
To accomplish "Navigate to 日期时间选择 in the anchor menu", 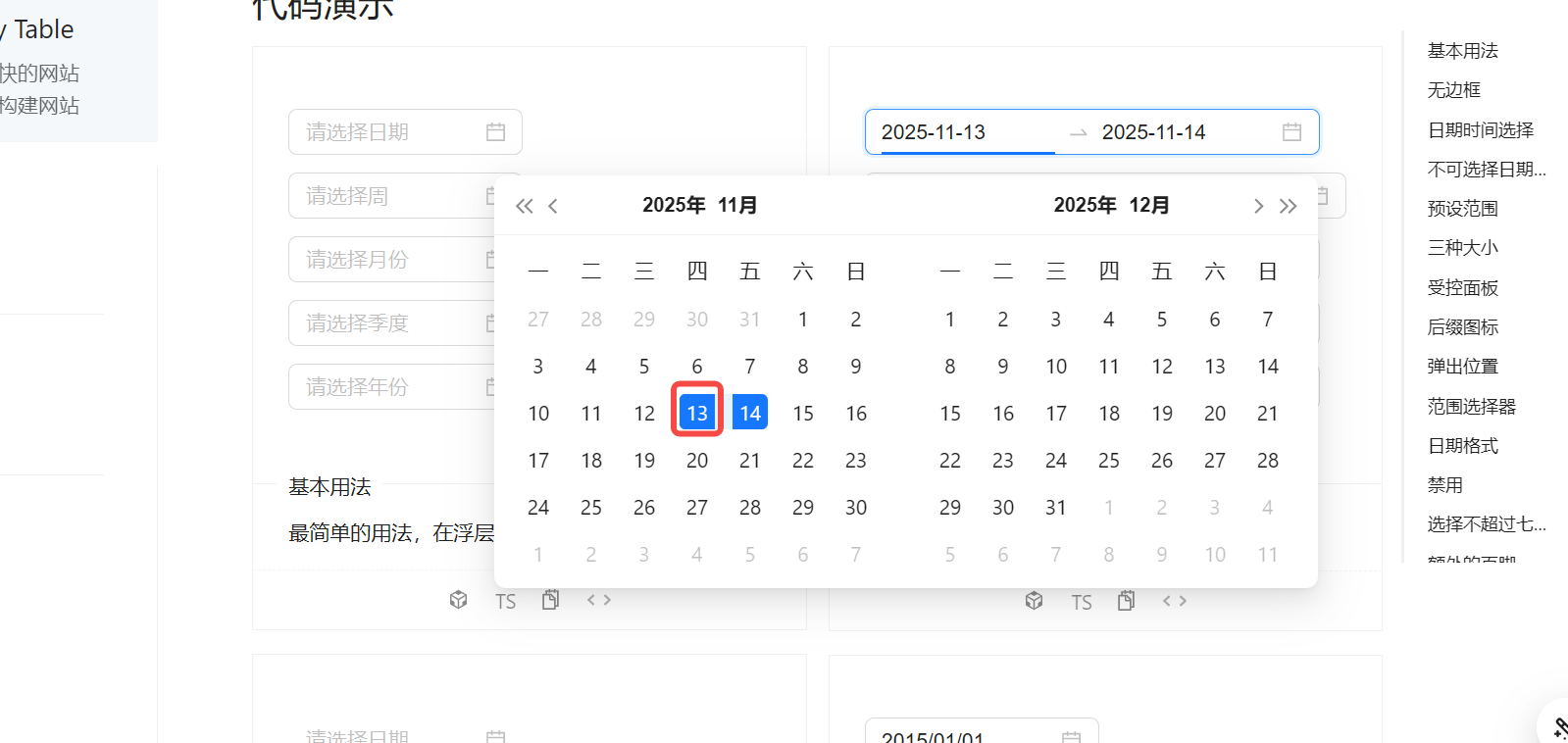I will click(x=1480, y=129).
